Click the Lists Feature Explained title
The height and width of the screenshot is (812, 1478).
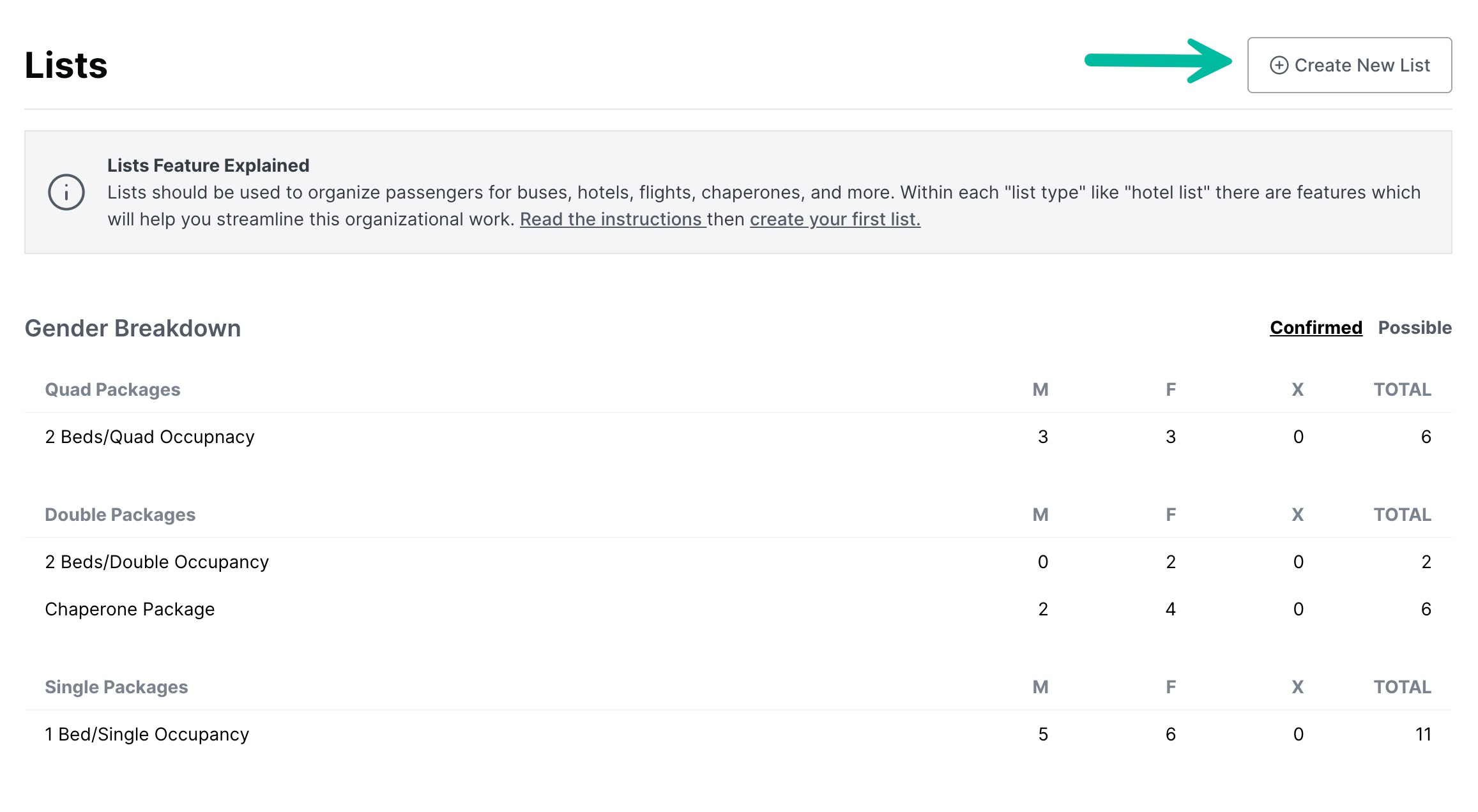coord(208,165)
